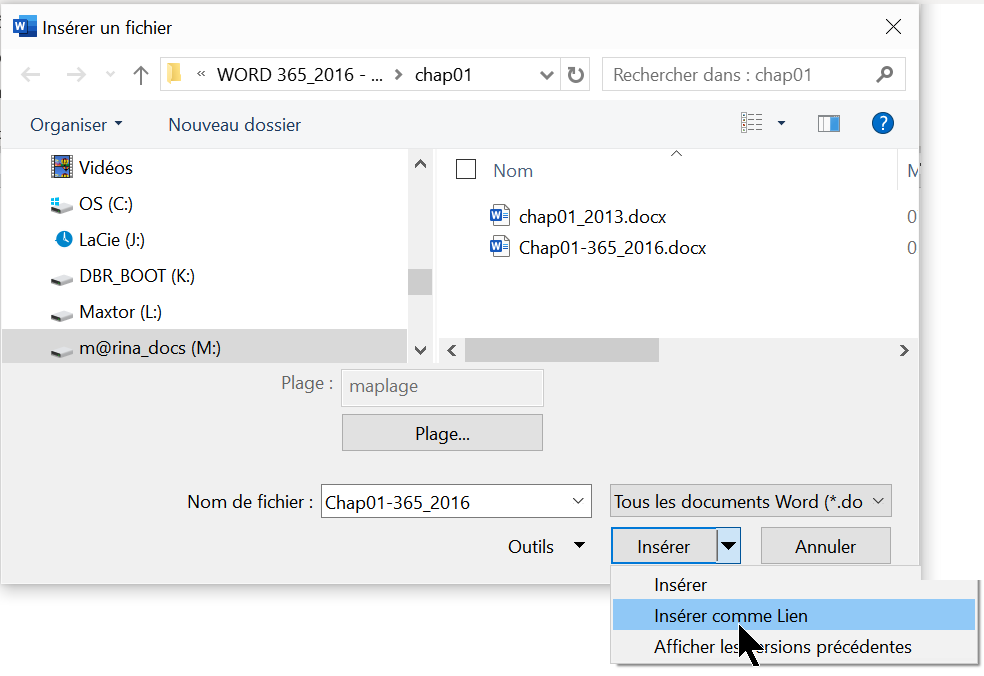
Task: Tick the select-all checkbox beside Nom
Action: pyautogui.click(x=466, y=170)
